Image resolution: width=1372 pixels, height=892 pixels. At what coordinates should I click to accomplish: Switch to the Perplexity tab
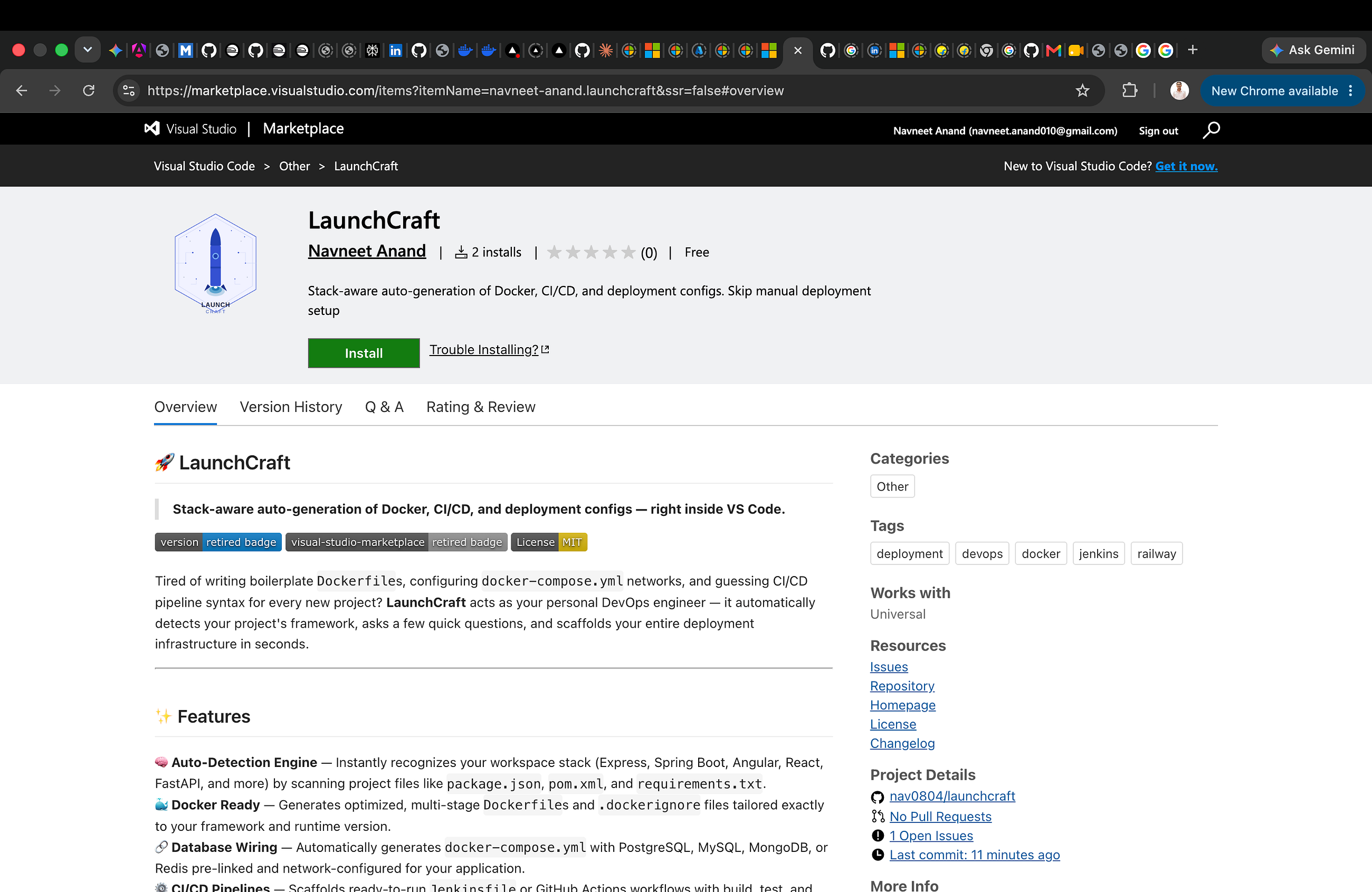373,51
